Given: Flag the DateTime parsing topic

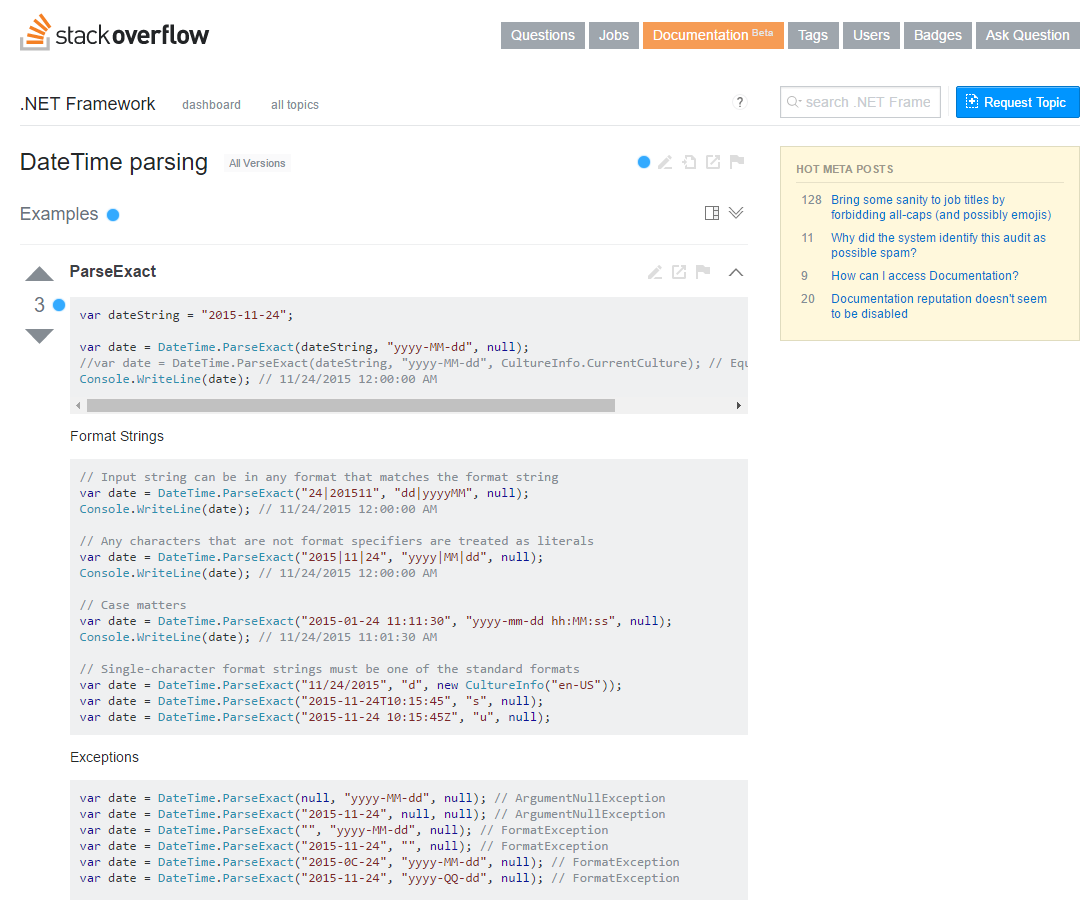Looking at the screenshot, I should 737,162.
